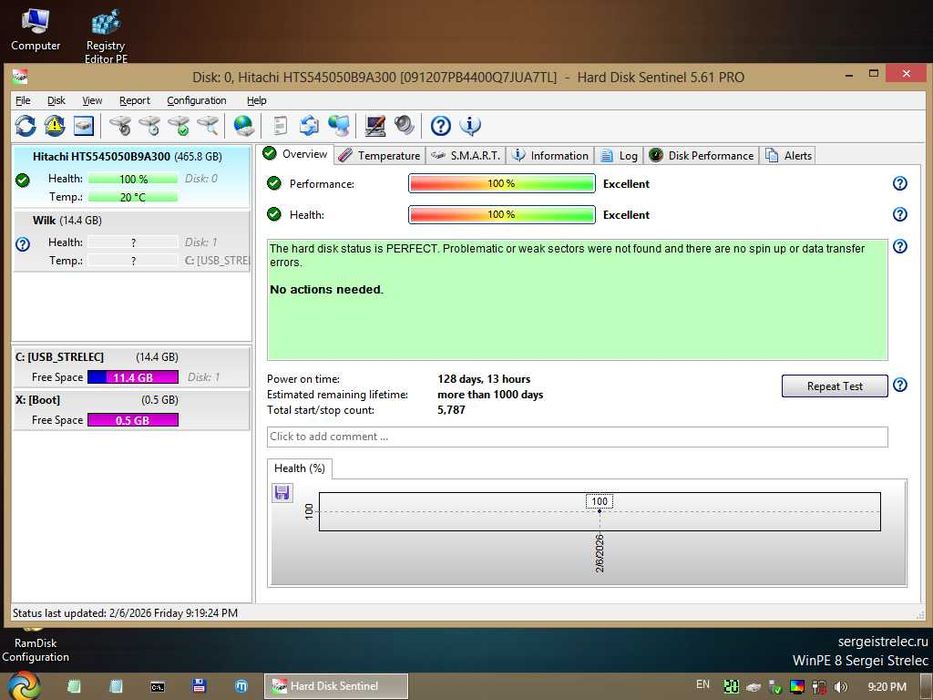Switch to the Disk Performance tab
933x700 pixels.
tap(701, 155)
